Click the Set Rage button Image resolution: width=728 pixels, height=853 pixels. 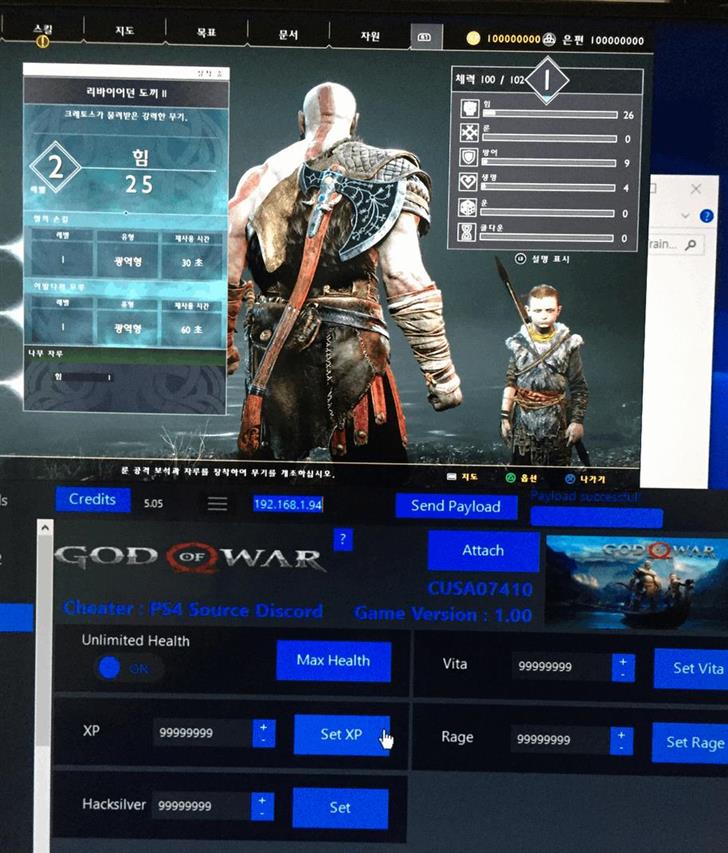pos(690,743)
